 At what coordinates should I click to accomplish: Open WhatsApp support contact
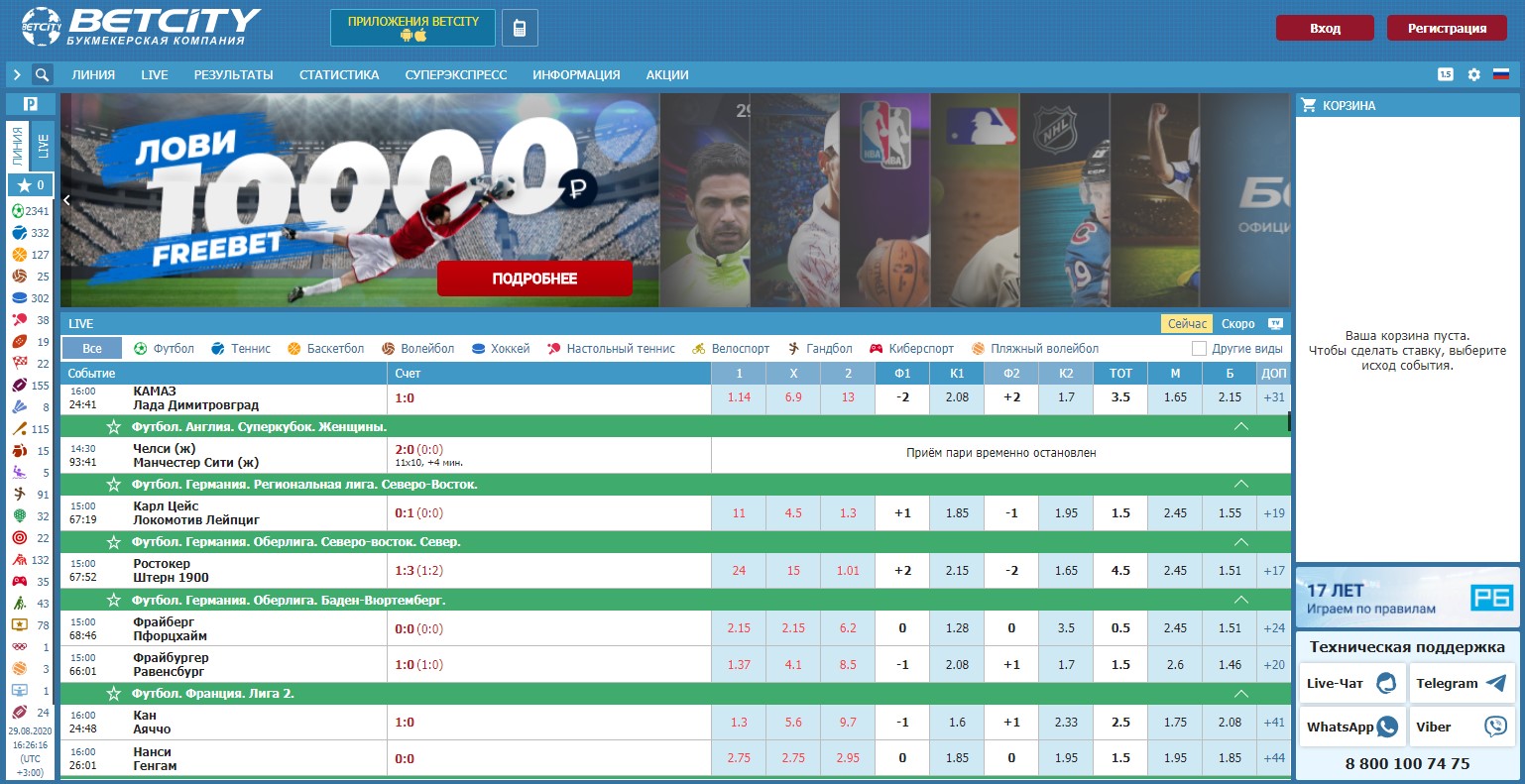pos(1350,727)
